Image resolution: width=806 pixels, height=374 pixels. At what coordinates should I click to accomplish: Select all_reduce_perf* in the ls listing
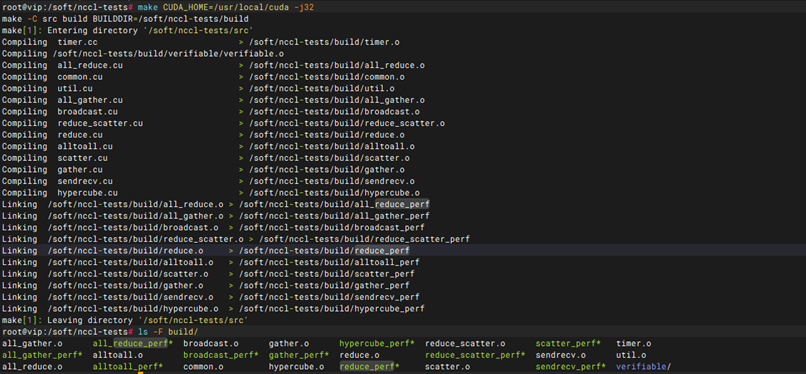(x=133, y=344)
